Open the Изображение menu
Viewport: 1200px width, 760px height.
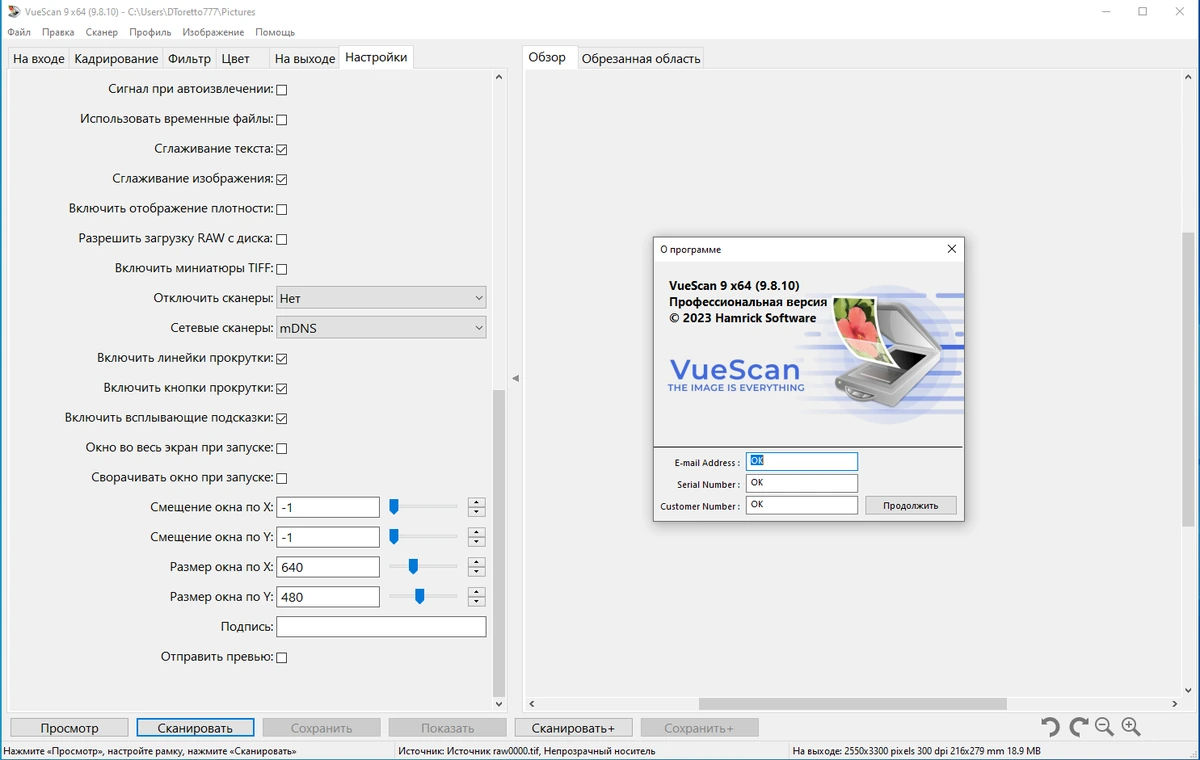(213, 32)
